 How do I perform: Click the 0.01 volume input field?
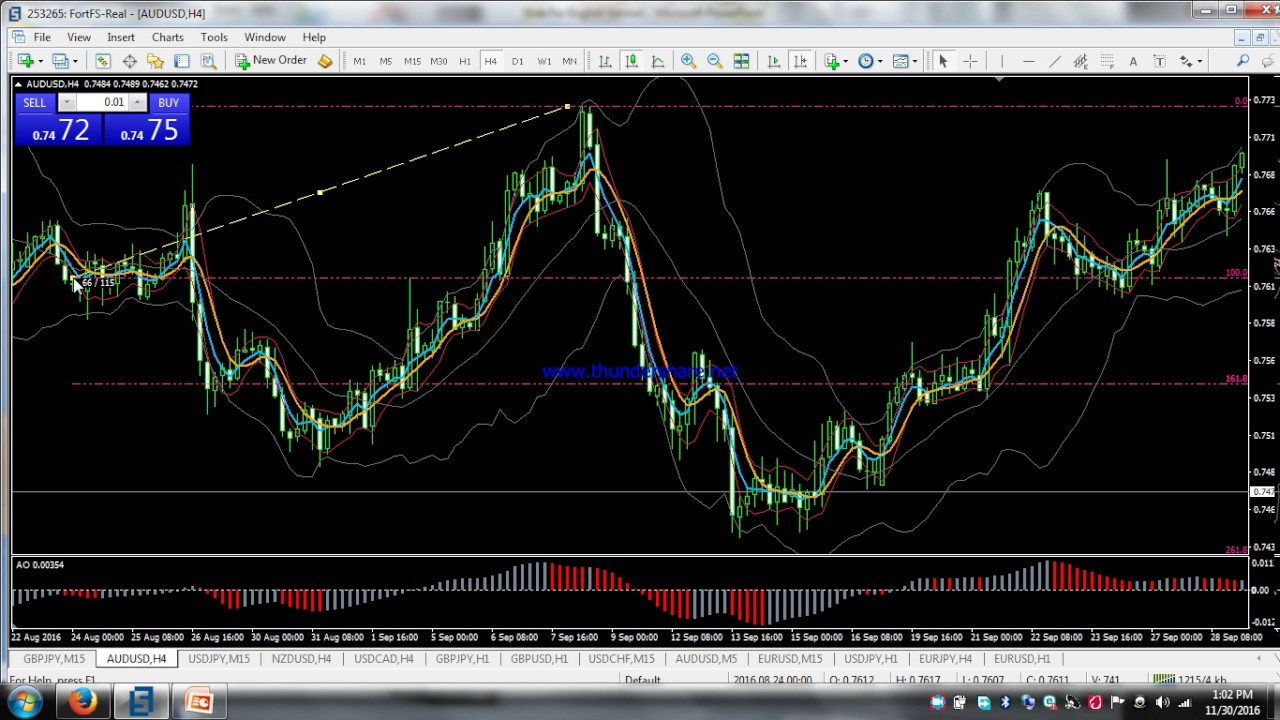102,102
